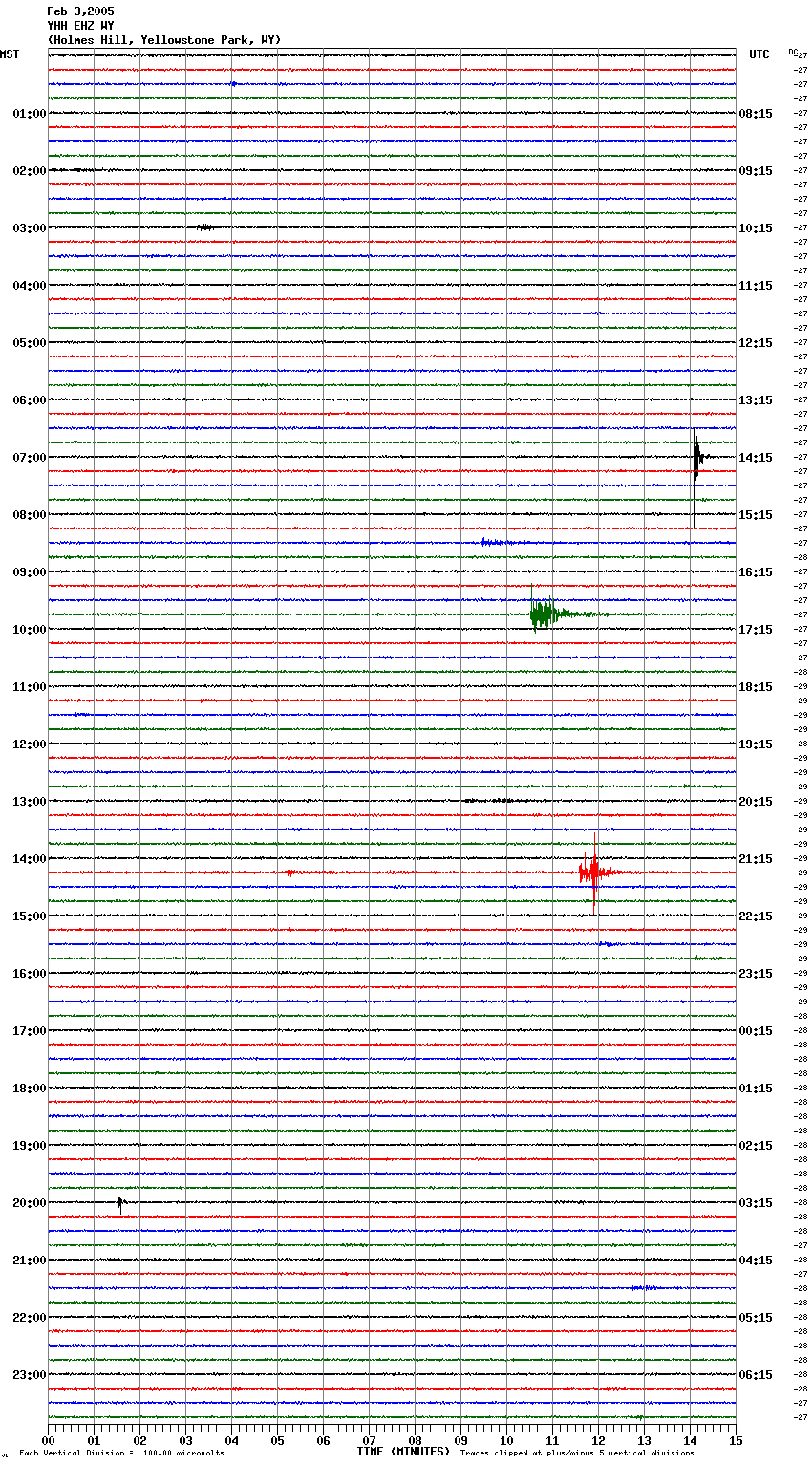Viewport: 812px width, 1466px height.
Task: Click the "08:15" UTC time label
Action: click(x=756, y=114)
